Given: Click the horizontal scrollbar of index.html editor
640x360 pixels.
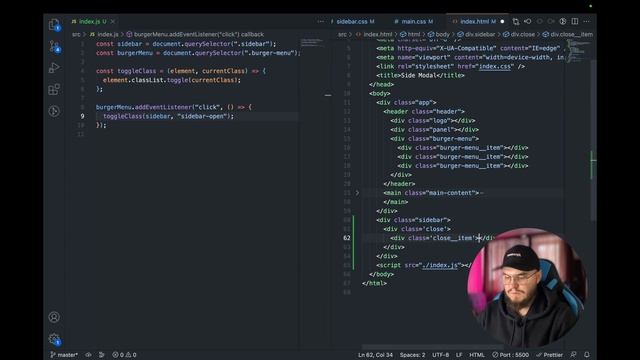Looking at the screenshot, I should coord(433,347).
